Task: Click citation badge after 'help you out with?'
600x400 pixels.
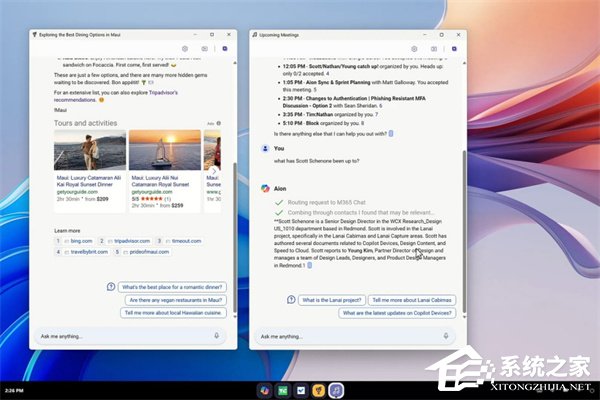Action: pos(391,134)
